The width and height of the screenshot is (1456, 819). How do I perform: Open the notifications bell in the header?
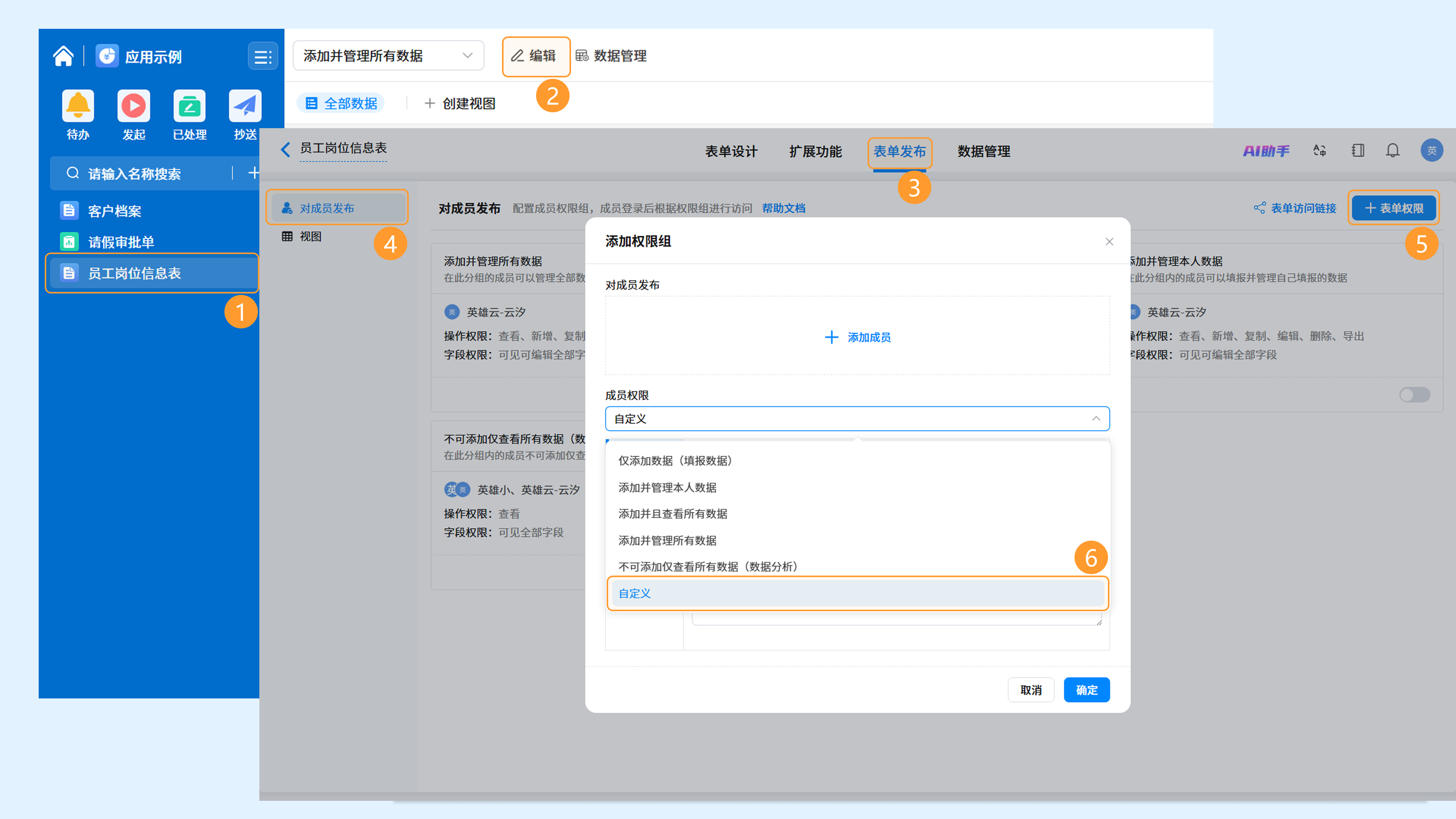coord(1393,151)
